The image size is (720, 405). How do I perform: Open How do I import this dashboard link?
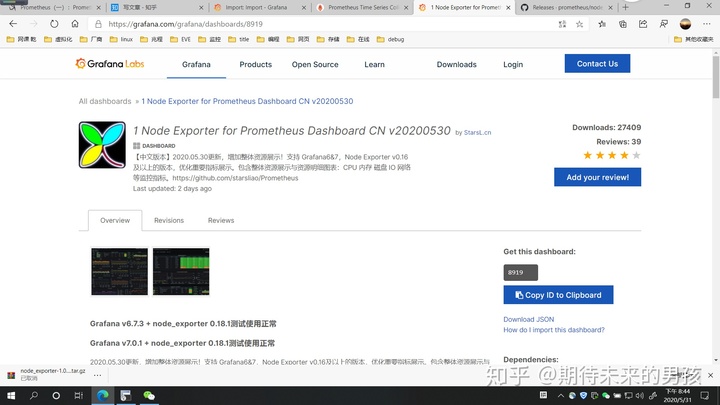pyautogui.click(x=554, y=330)
